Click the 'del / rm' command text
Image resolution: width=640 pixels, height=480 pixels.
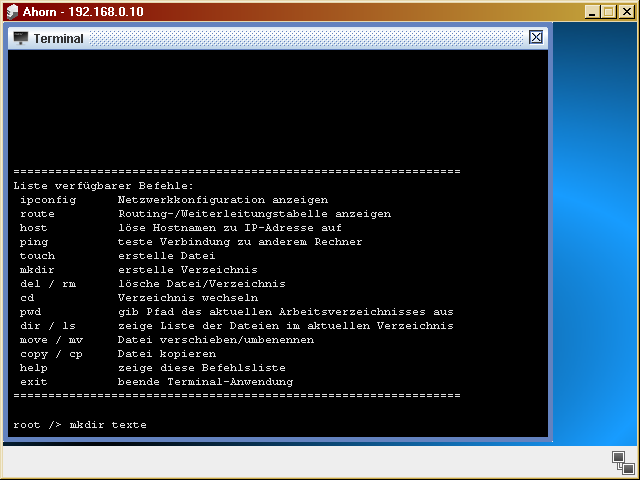[x=48, y=284]
